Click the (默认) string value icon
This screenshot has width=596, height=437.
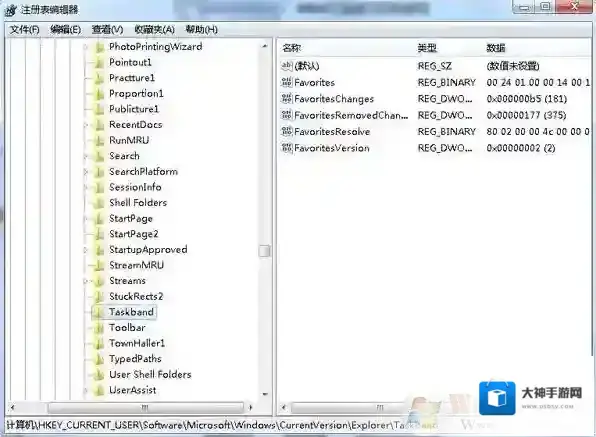tap(287, 66)
